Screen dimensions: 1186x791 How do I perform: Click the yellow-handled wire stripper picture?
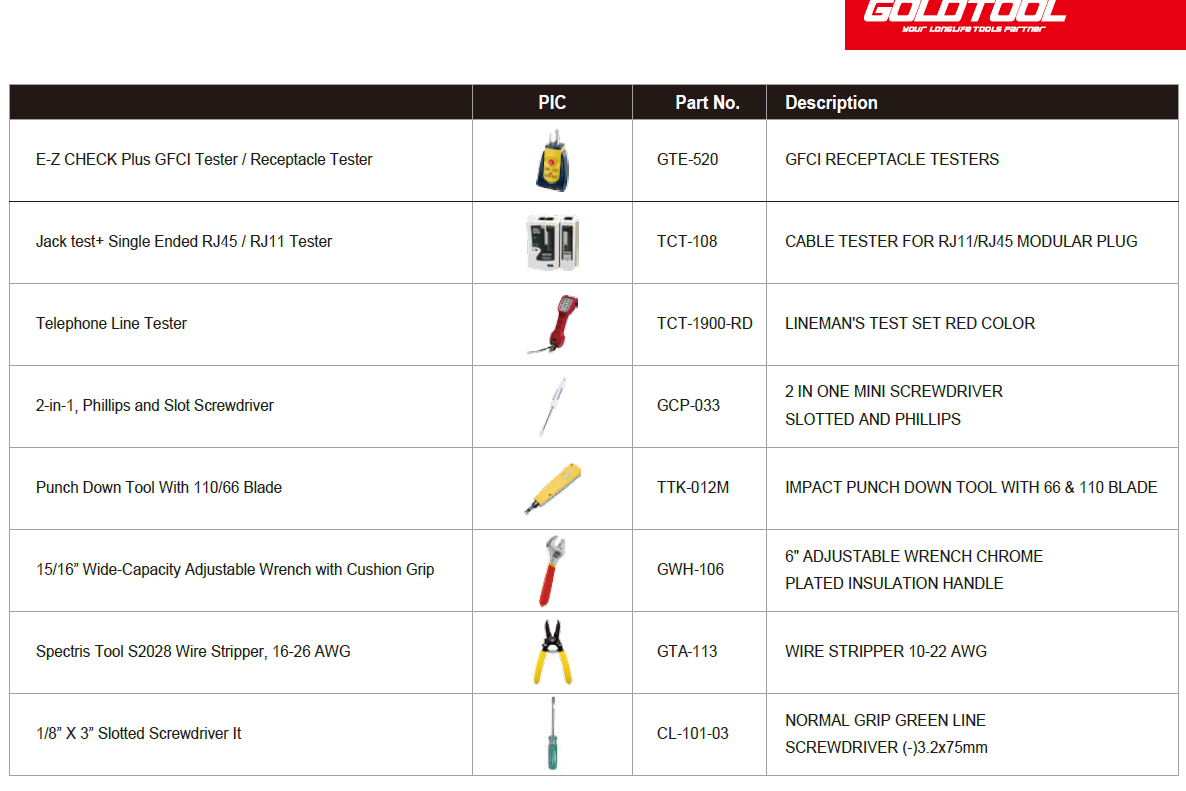pyautogui.click(x=553, y=653)
